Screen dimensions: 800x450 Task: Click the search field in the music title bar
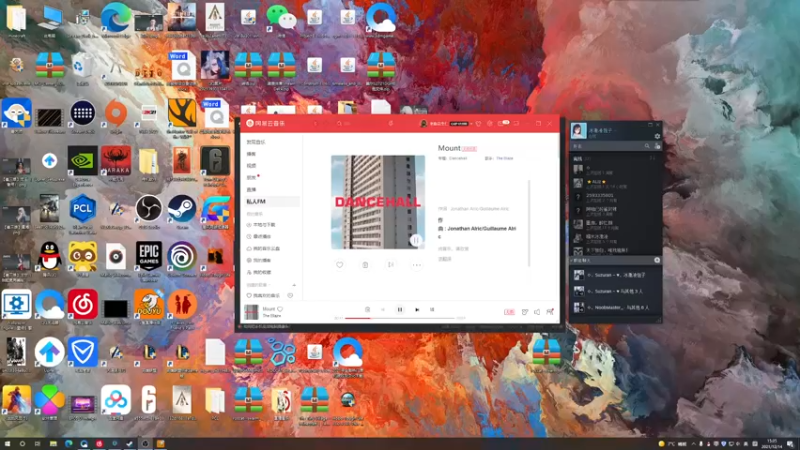tap(357, 123)
